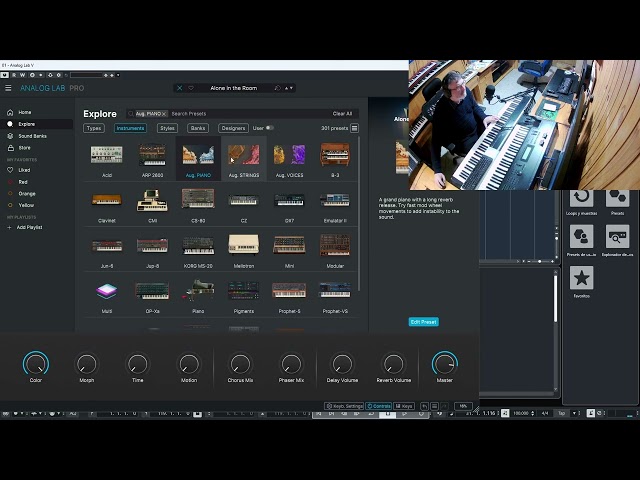Open preset name Alone in the Room

pos(233,88)
